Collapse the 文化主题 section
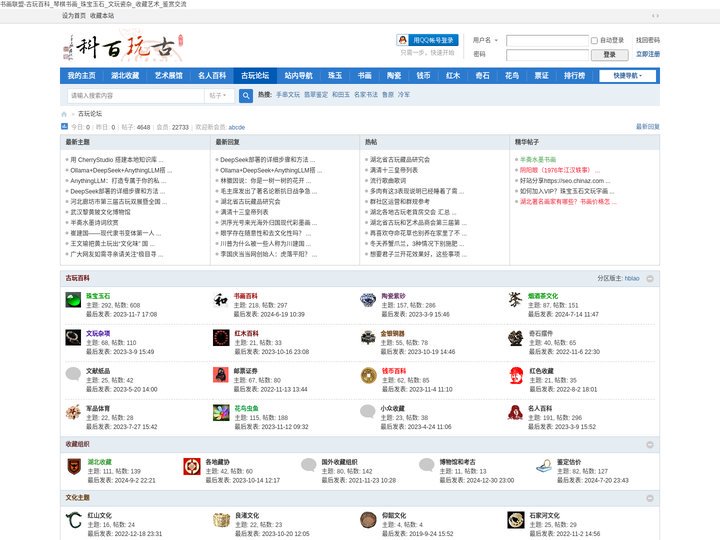 click(650, 498)
